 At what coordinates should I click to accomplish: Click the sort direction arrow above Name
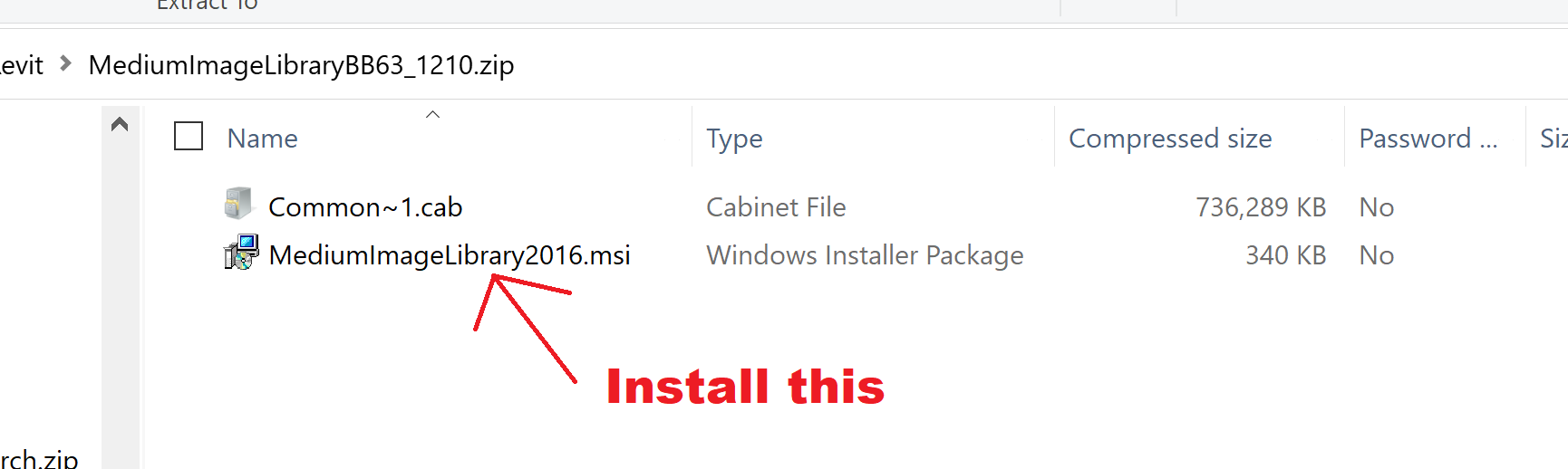point(432,115)
